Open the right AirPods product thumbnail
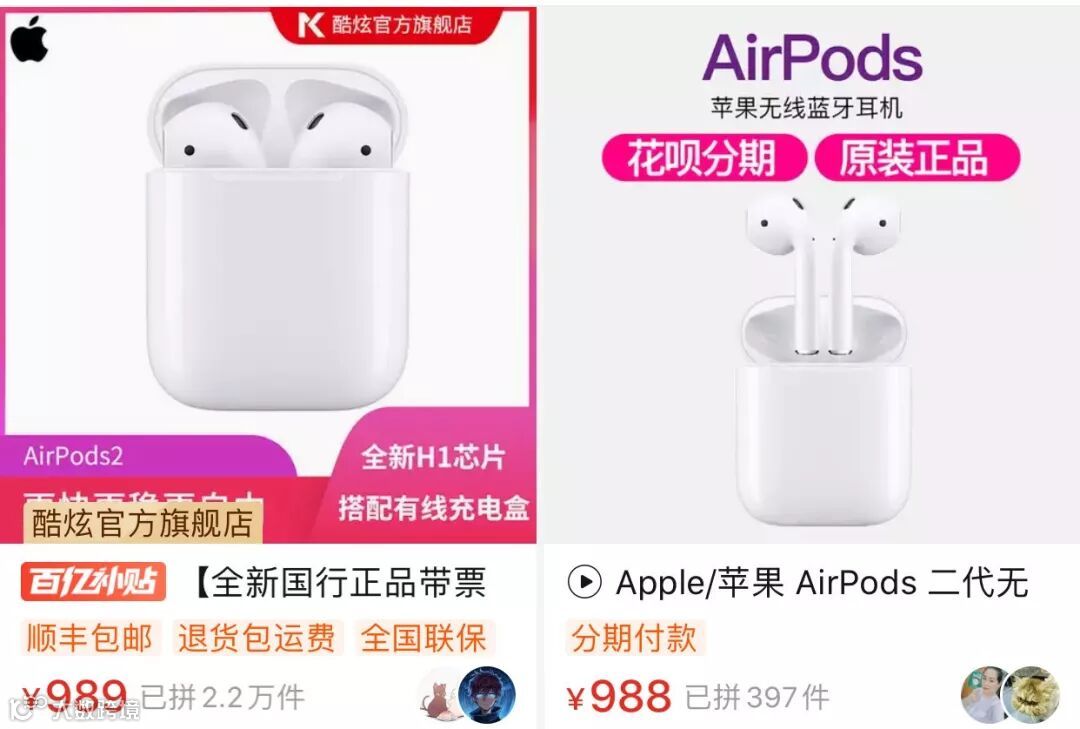Screen dimensions: 1080x729 (x=811, y=276)
